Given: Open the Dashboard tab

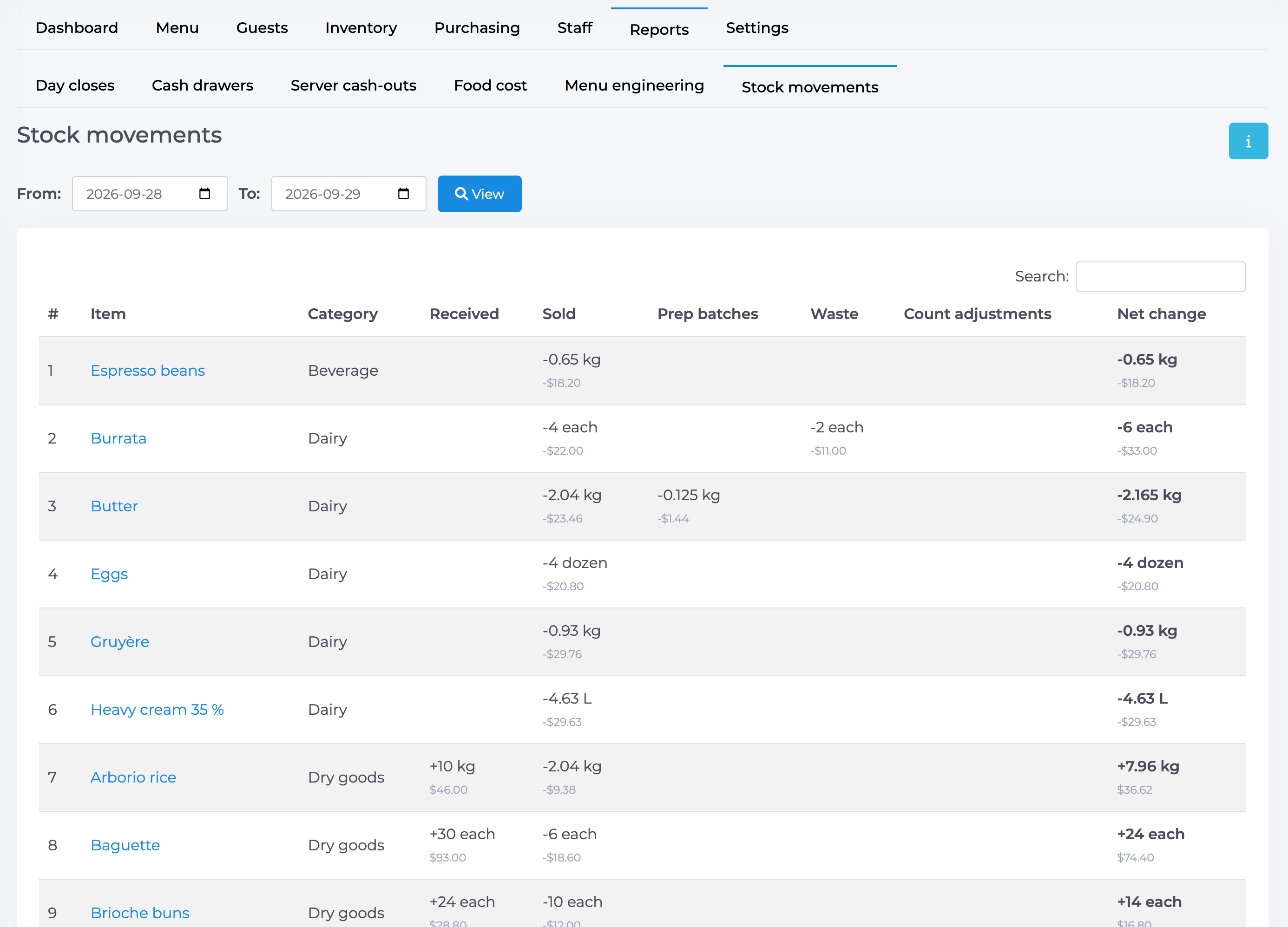Looking at the screenshot, I should (x=77, y=28).
